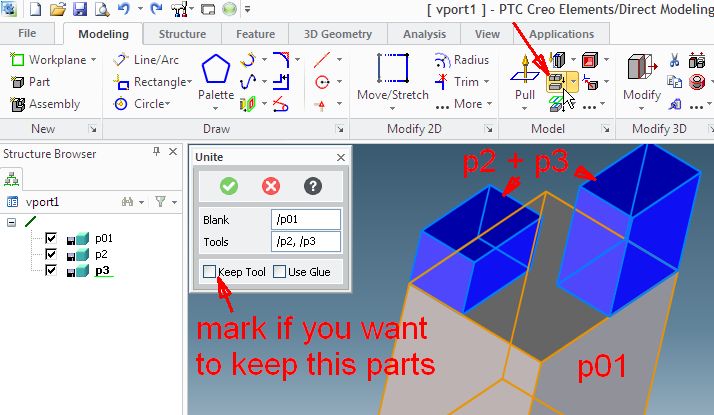Confirm Unite with green check button
Image resolution: width=714 pixels, height=415 pixels.
[229, 186]
